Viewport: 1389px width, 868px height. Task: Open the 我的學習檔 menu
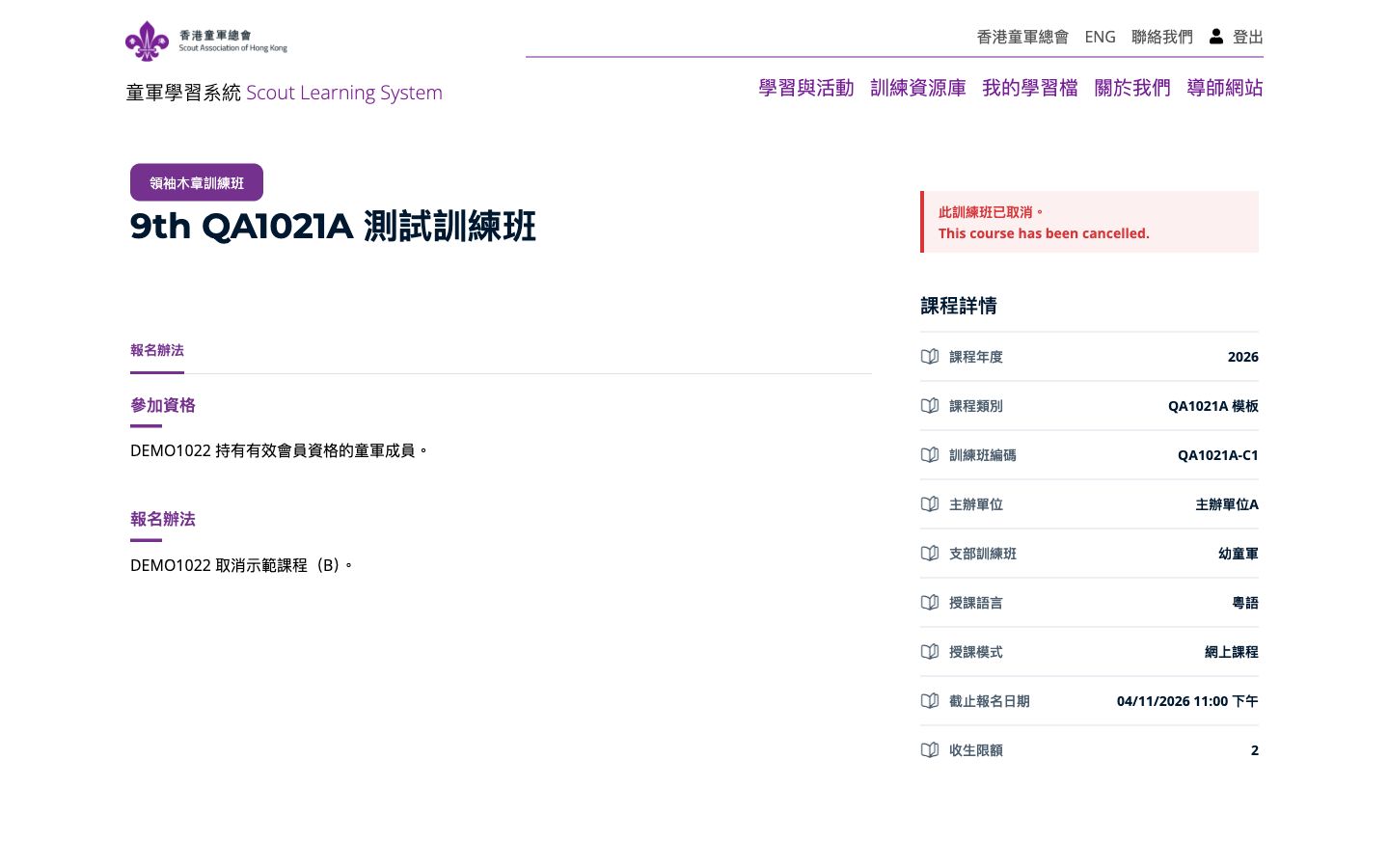(1030, 88)
